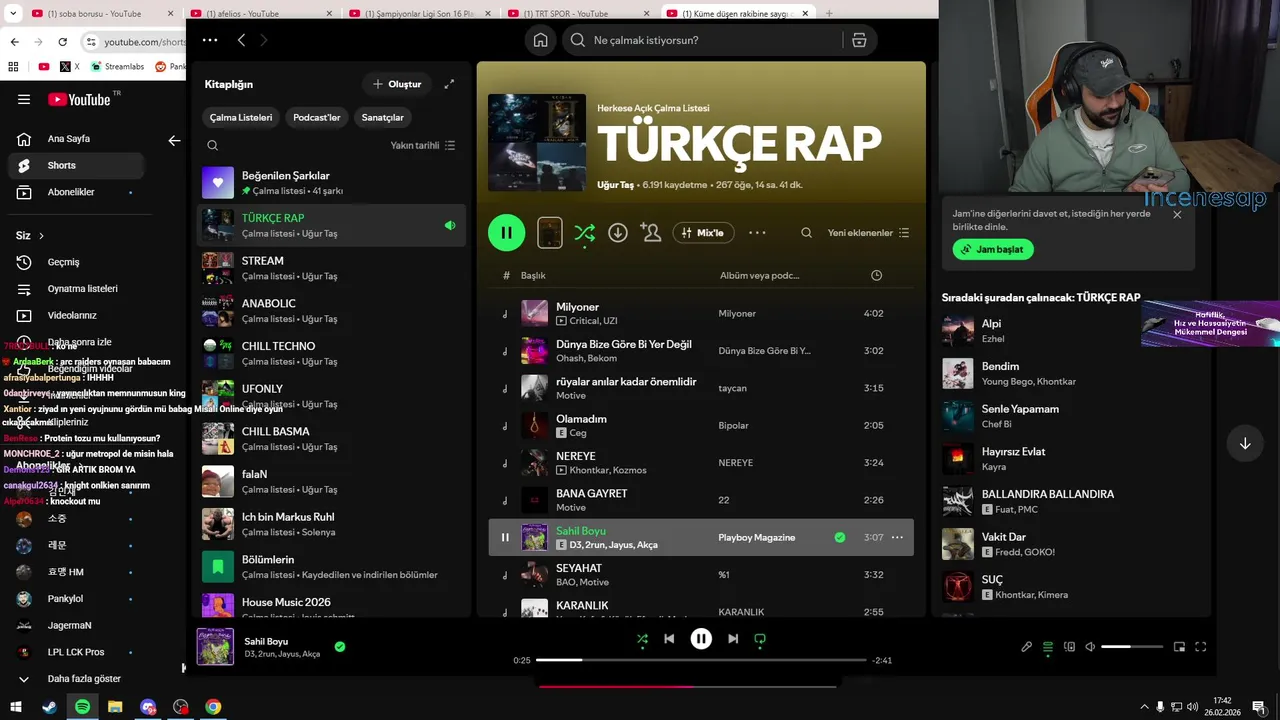The width and height of the screenshot is (1280, 720).
Task: Sort tracks by Başlık column
Action: [x=533, y=275]
